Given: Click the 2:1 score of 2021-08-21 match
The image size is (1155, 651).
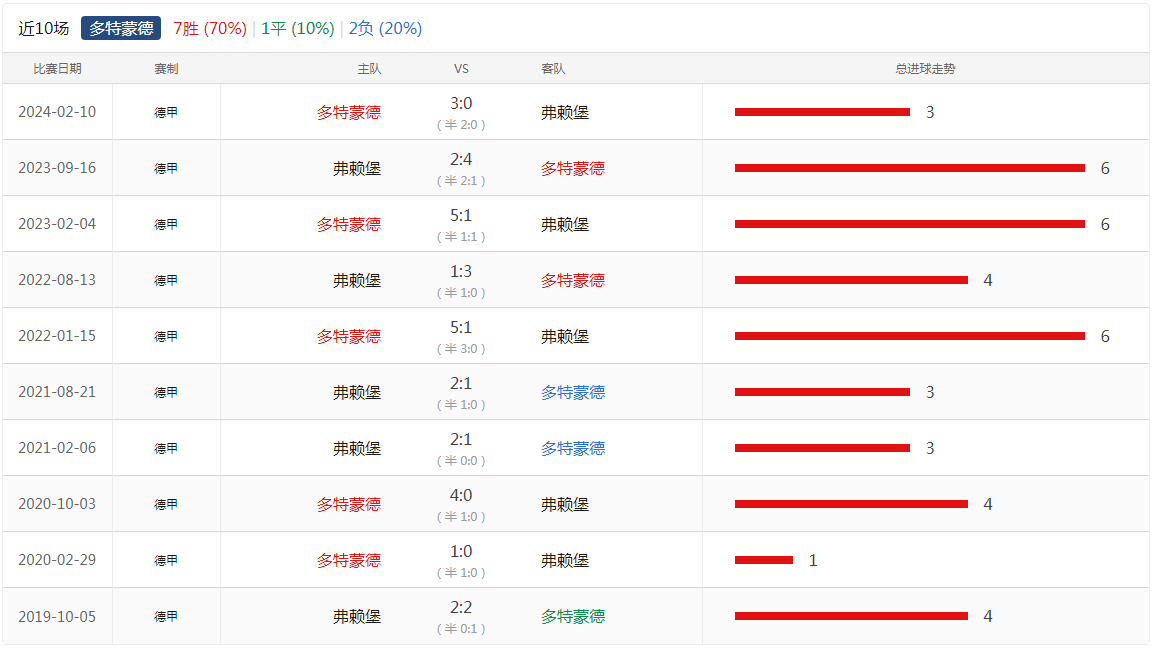Looking at the screenshot, I should coord(461,384).
